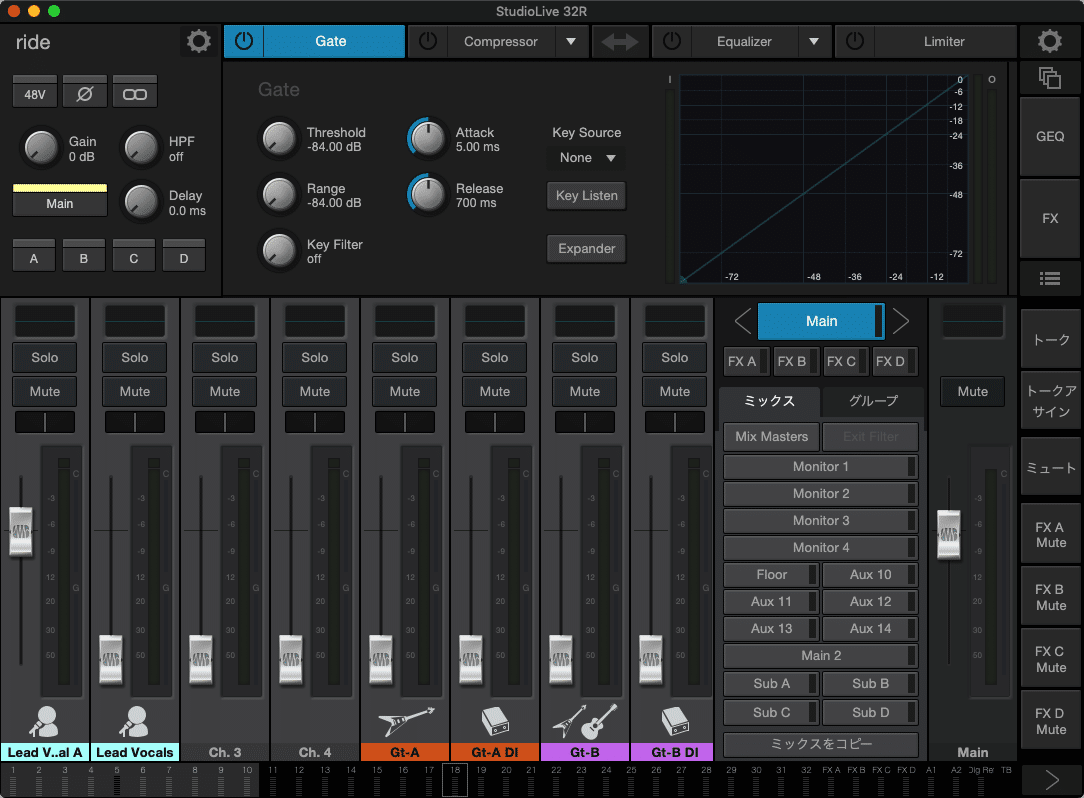This screenshot has width=1084, height=798.
Task: Toggle FX D Mute
Action: (1050, 721)
